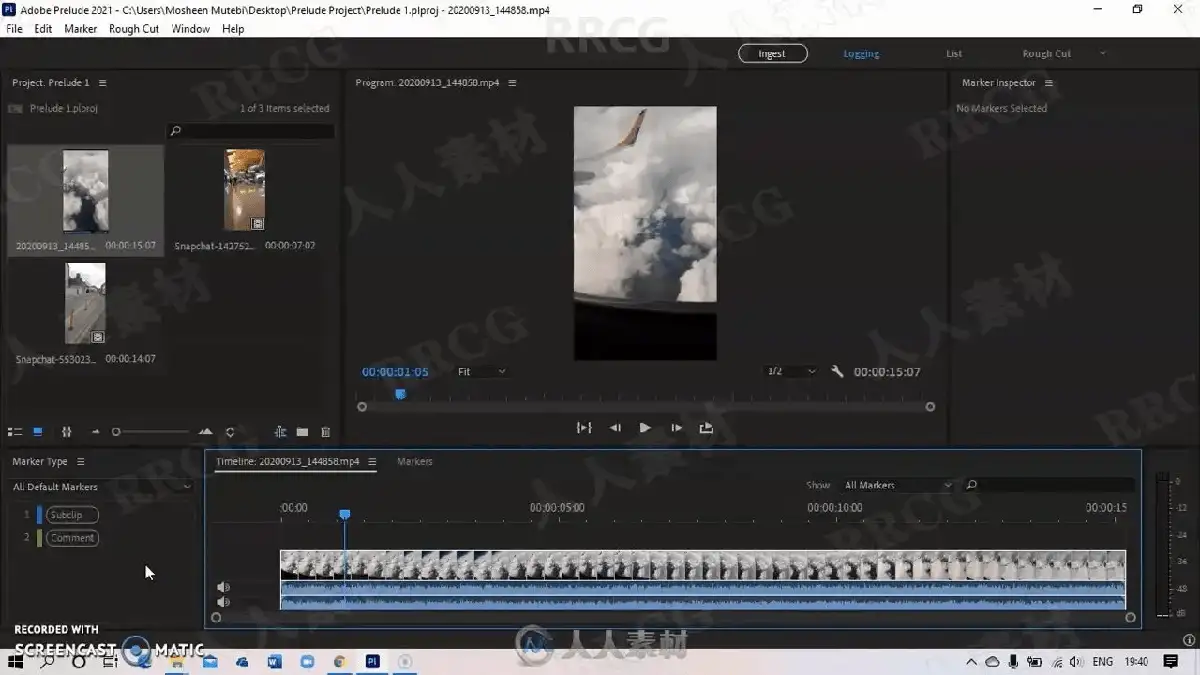The height and width of the screenshot is (675, 1200).
Task: Open the Marker Type panel menu icon
Action: (x=81, y=462)
